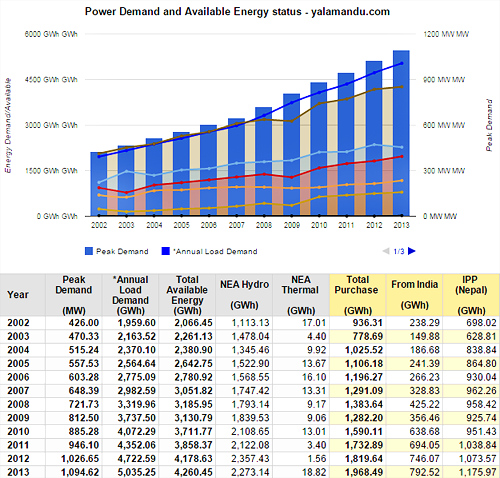Image resolution: width=500 pixels, height=478 pixels.
Task: Go to the next legend page arrow
Action: [x=412, y=251]
